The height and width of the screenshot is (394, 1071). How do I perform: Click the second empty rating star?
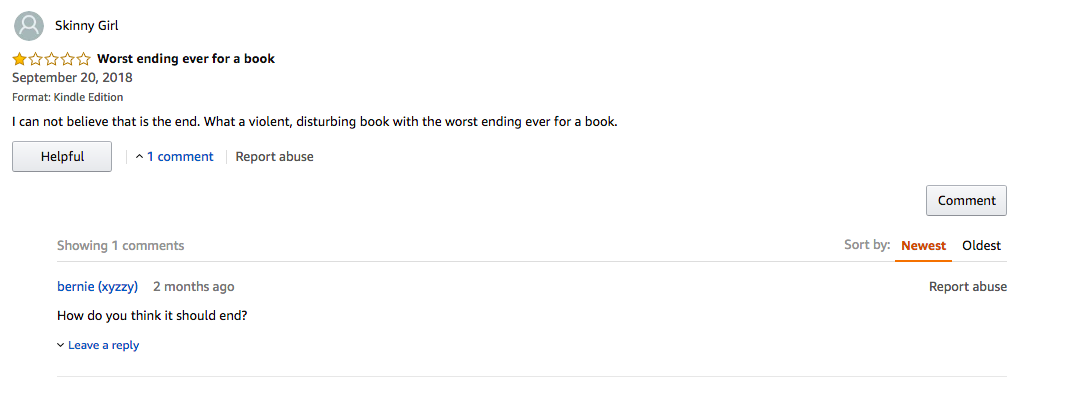(36, 59)
